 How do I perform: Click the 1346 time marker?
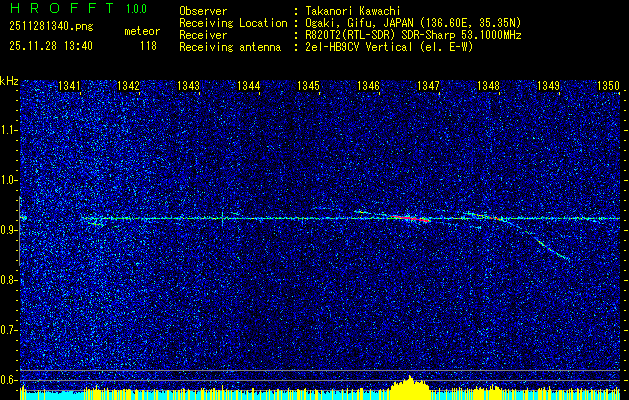pyautogui.click(x=368, y=86)
